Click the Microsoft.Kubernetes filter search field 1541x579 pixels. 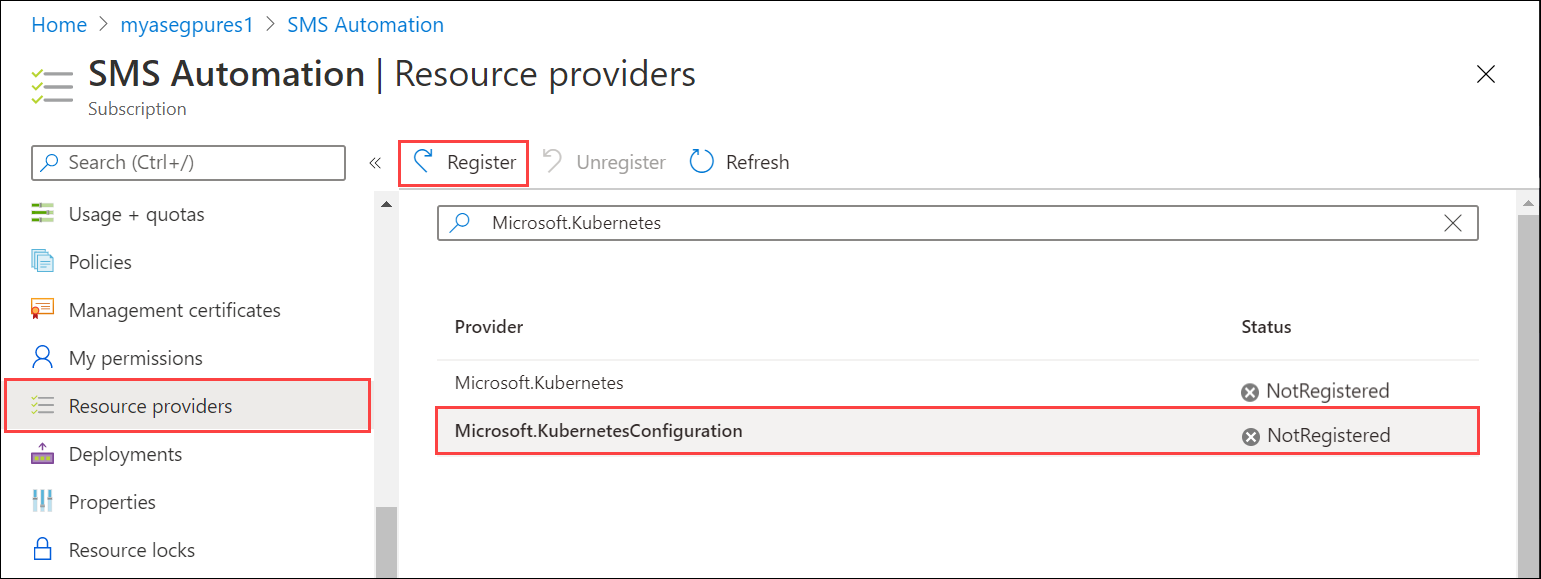[x=900, y=224]
